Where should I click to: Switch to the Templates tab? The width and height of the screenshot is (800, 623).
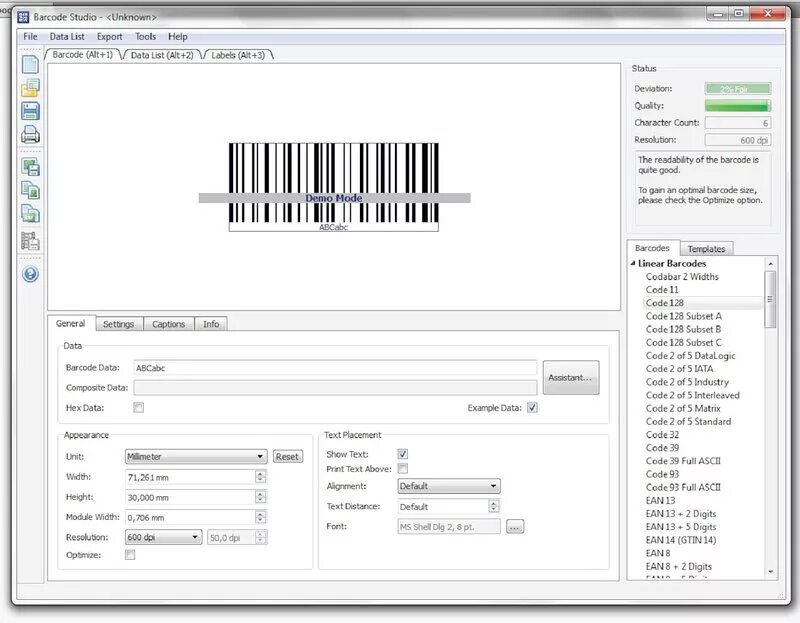706,249
